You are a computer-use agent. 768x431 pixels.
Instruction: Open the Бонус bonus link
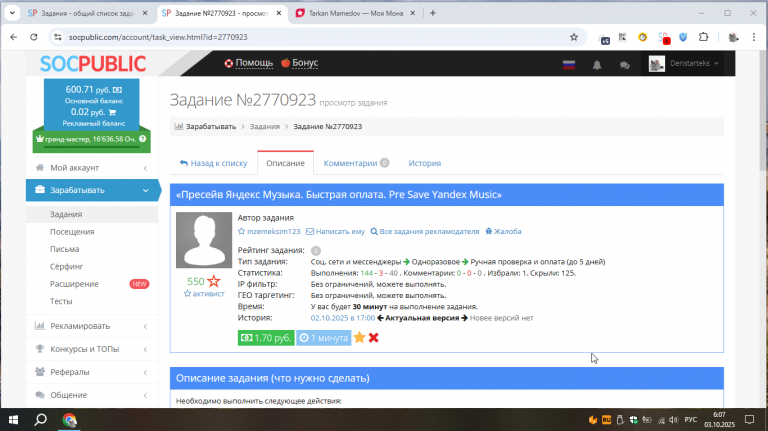[299, 63]
